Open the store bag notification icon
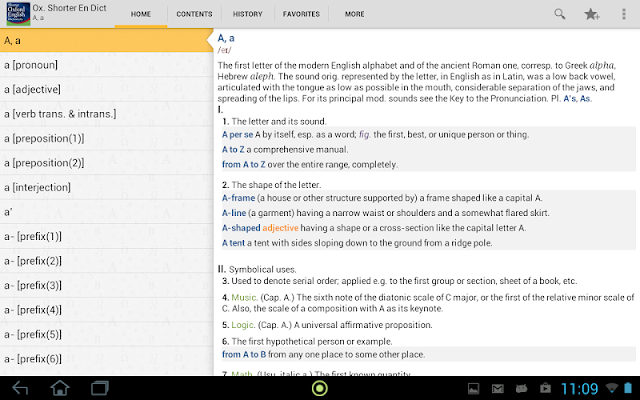Image resolution: width=640 pixels, height=400 pixels. point(545,388)
